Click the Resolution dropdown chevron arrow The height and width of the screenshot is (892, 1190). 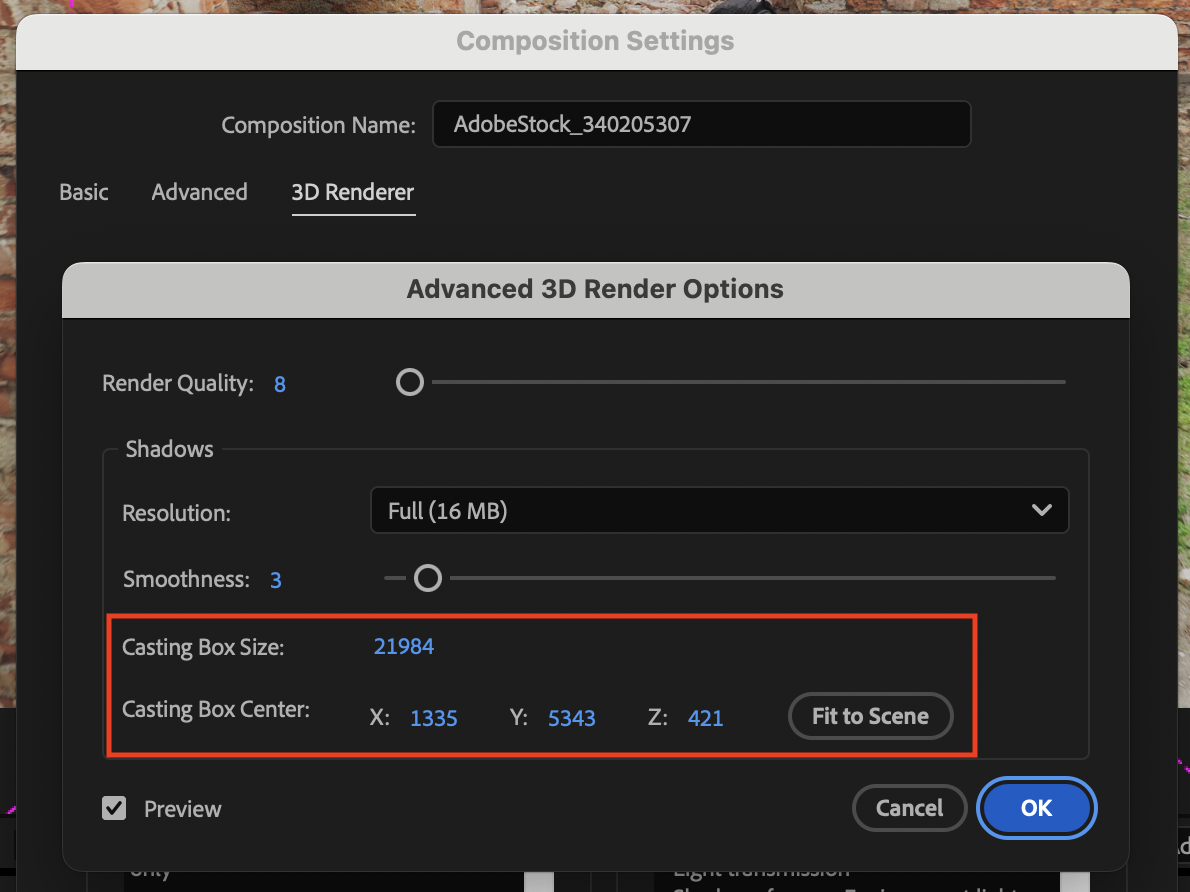tap(1041, 511)
